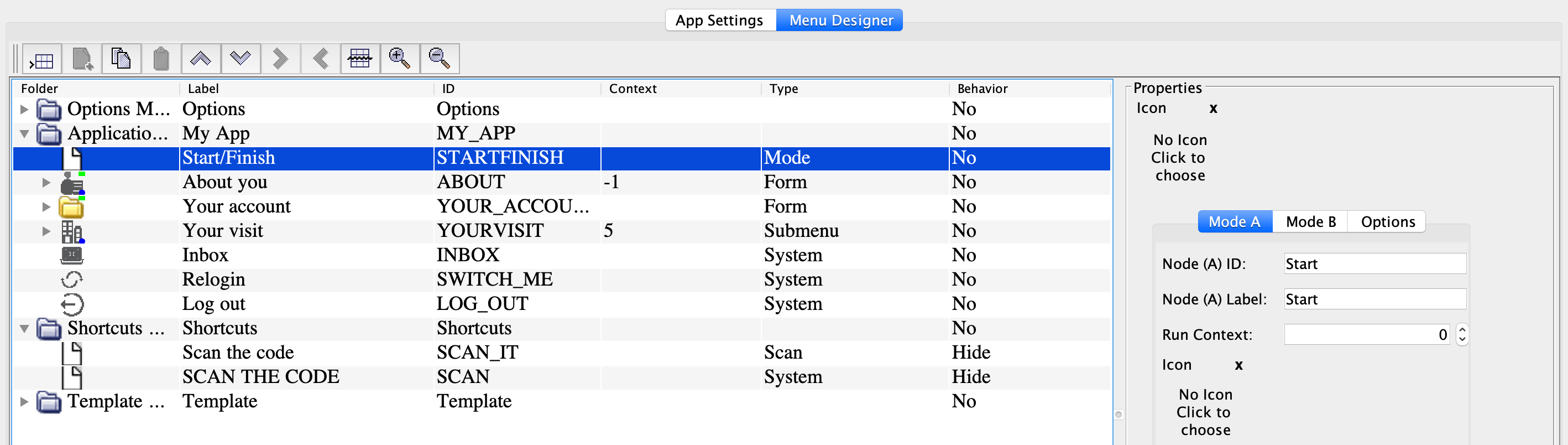Click the Node (A) Label input field
The image size is (1568, 445).
[1374, 299]
